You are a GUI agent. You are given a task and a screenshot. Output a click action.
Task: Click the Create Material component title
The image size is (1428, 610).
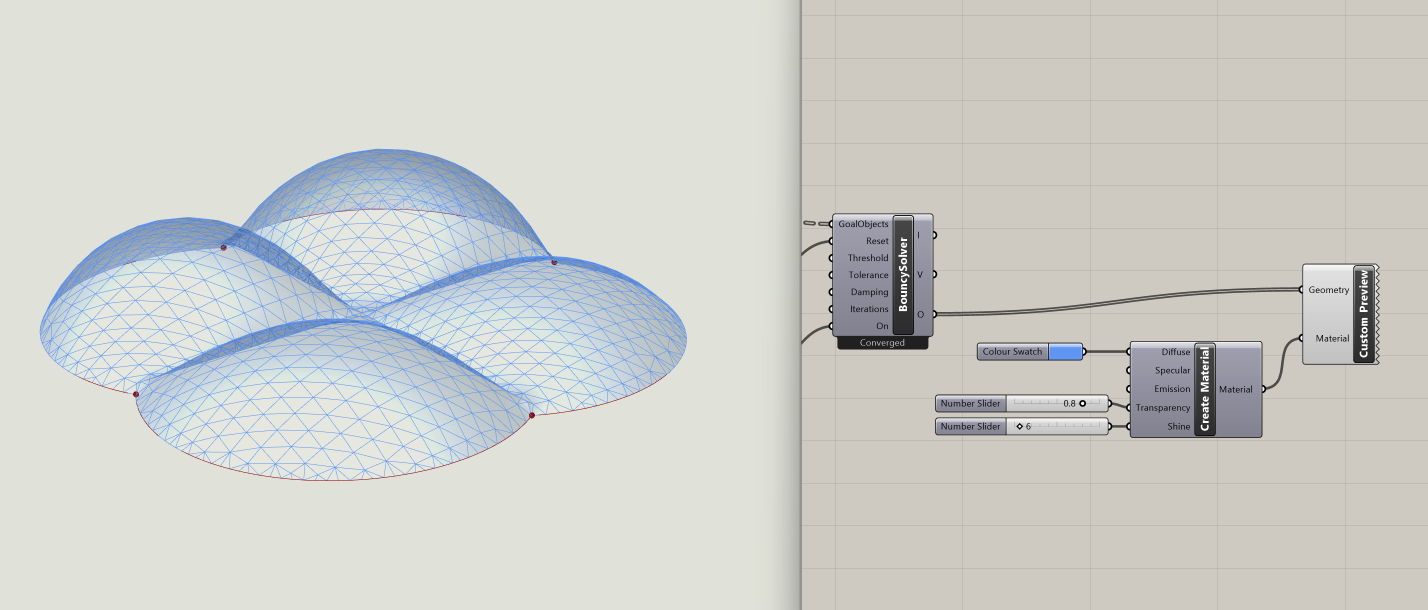coord(1205,389)
